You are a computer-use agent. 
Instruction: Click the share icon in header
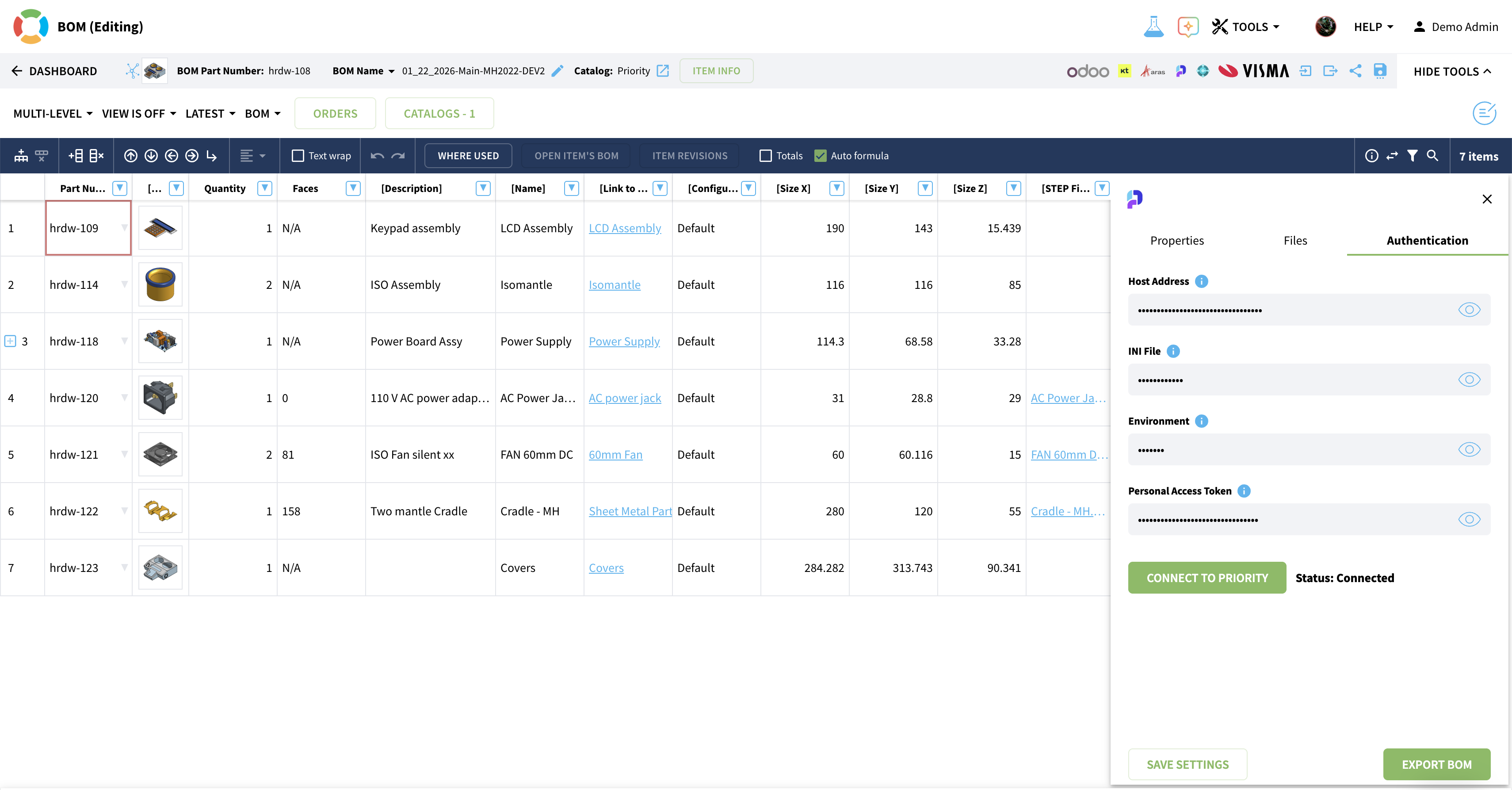click(x=1355, y=71)
